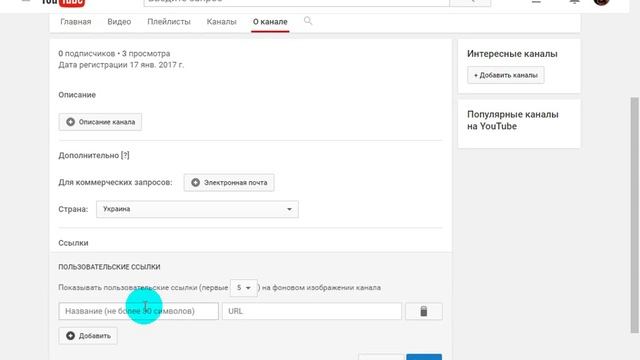Click the ПОЛЬЗОВАТЕЛЬСКИЕ ССЫЛКИ heading
The image size is (640, 360).
pos(109,267)
